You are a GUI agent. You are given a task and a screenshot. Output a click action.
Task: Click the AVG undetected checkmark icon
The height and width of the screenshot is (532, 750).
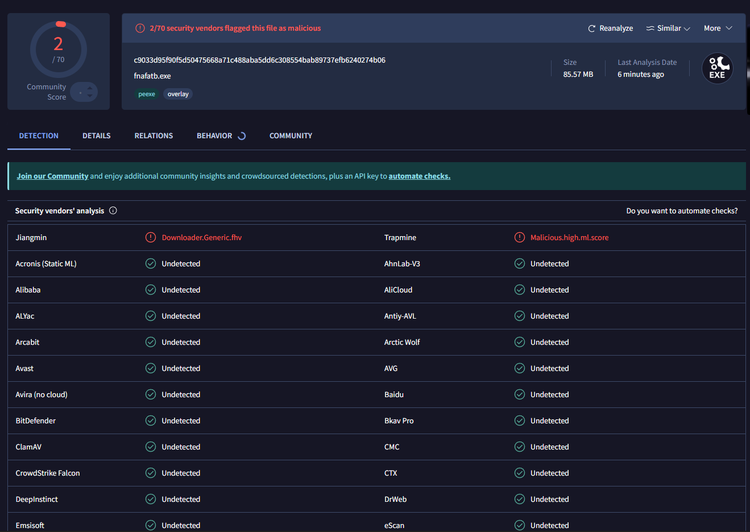click(x=519, y=368)
